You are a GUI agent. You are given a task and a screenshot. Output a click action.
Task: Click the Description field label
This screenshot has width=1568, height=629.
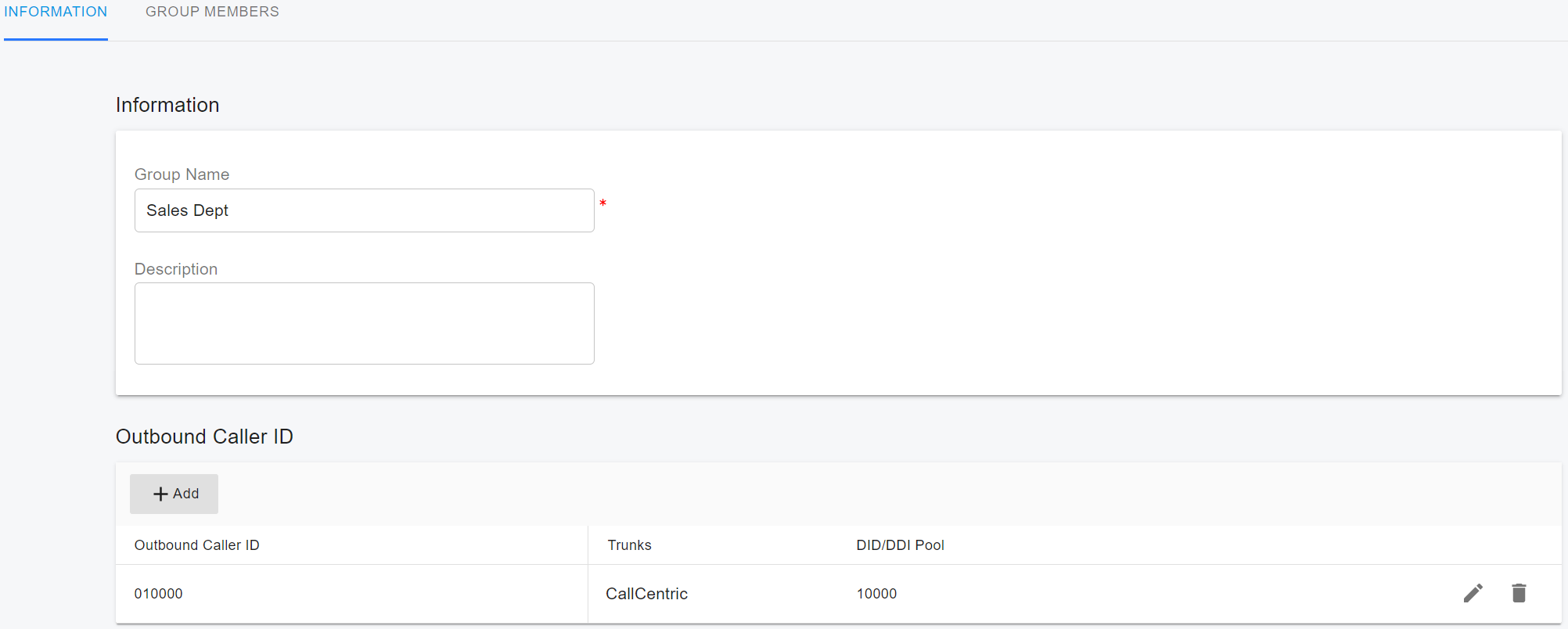[x=176, y=269]
